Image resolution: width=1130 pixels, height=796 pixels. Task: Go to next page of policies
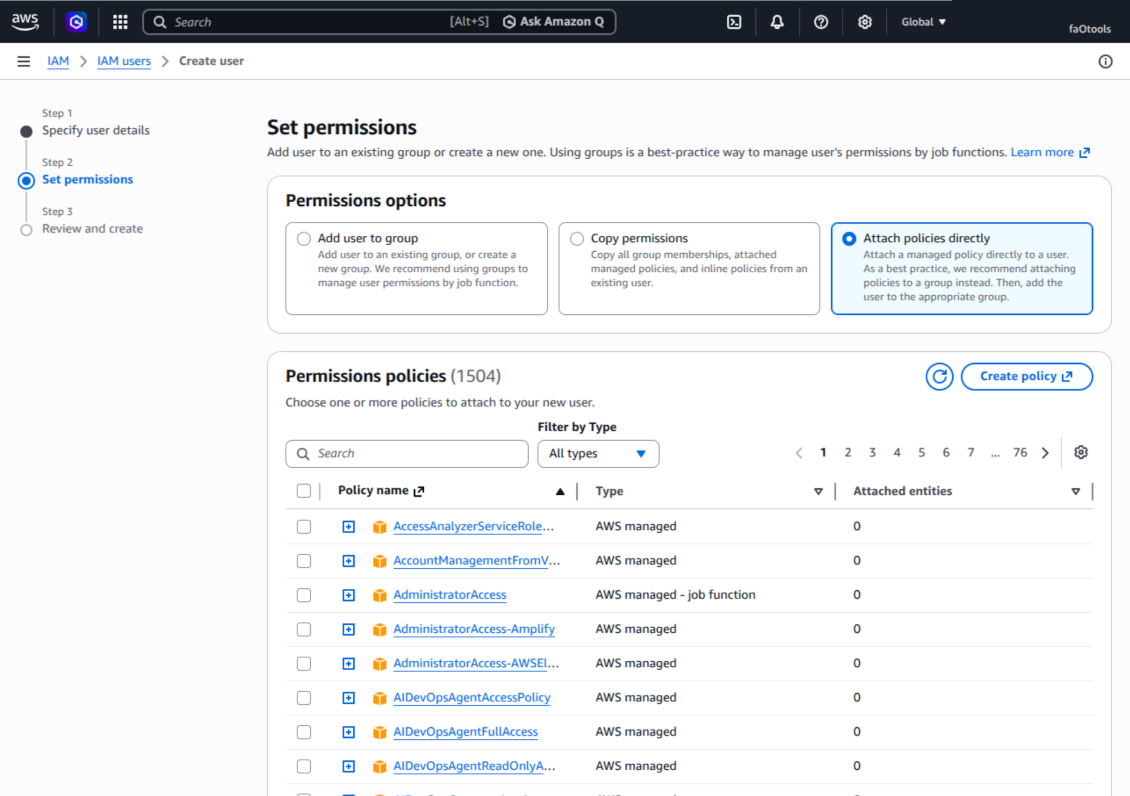pos(1045,452)
